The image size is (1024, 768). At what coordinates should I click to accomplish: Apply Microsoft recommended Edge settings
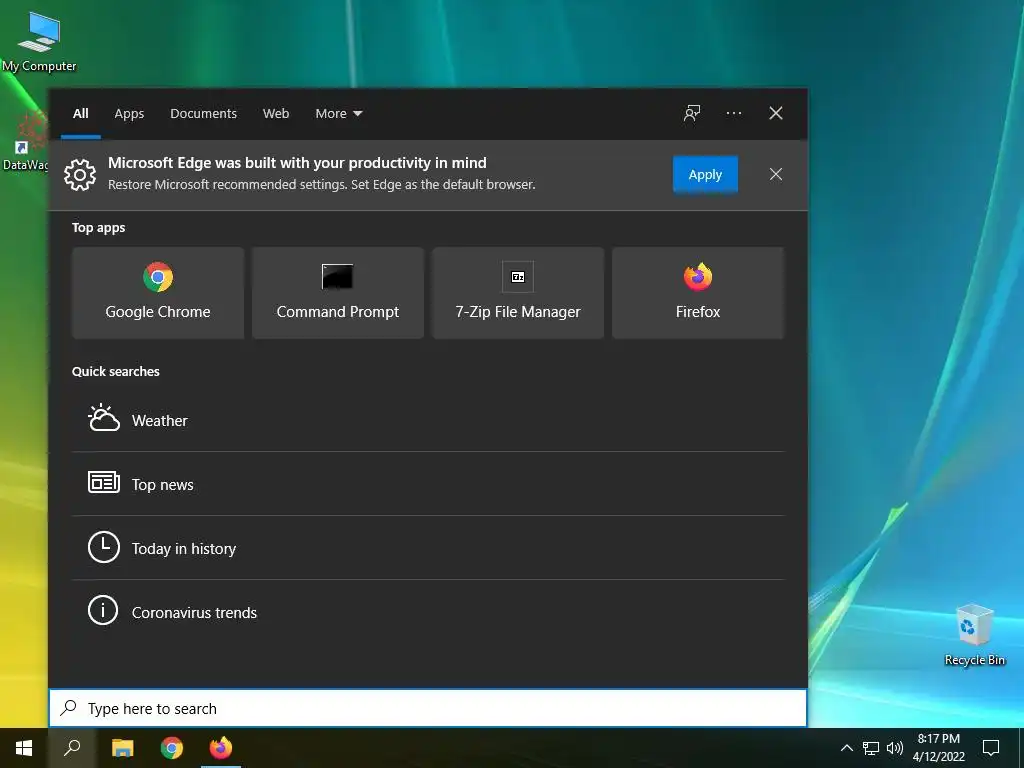pos(705,174)
